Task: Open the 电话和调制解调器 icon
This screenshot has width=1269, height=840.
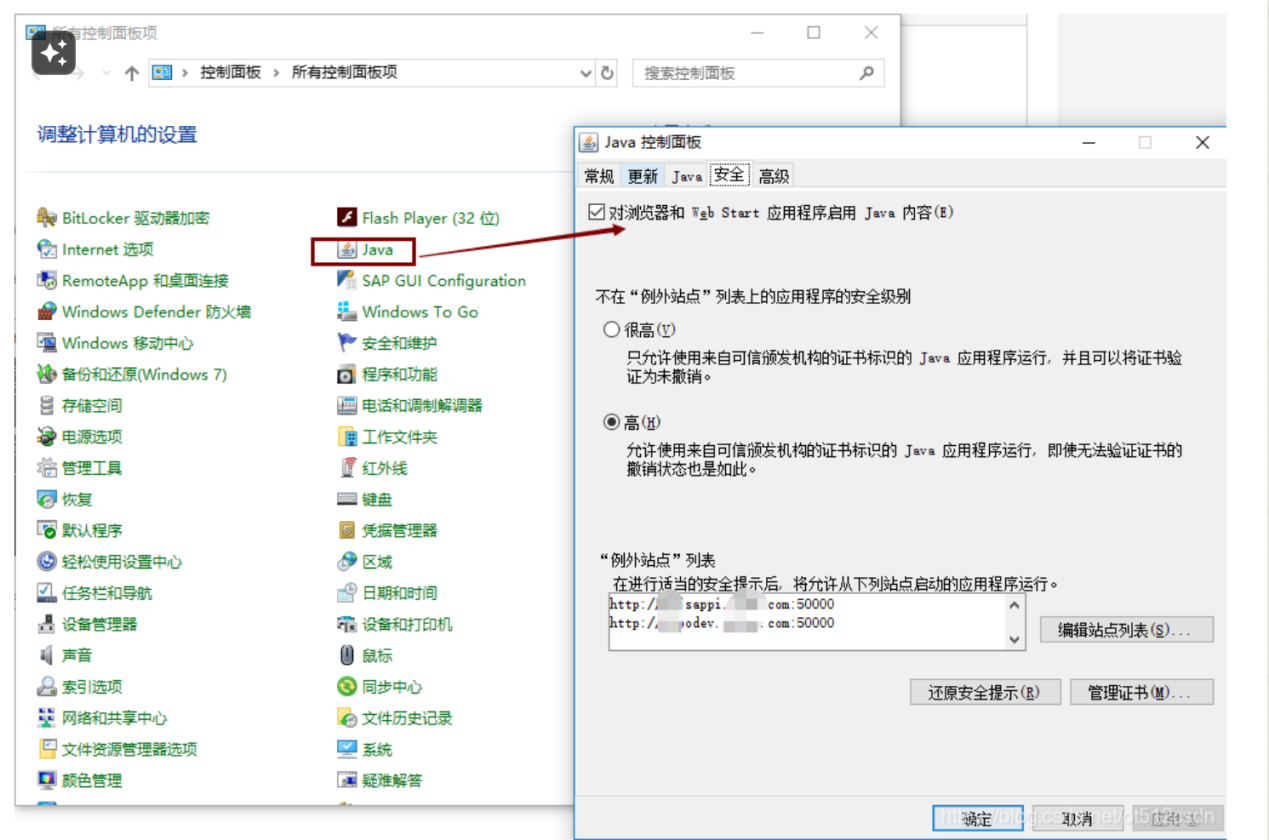Action: point(347,405)
